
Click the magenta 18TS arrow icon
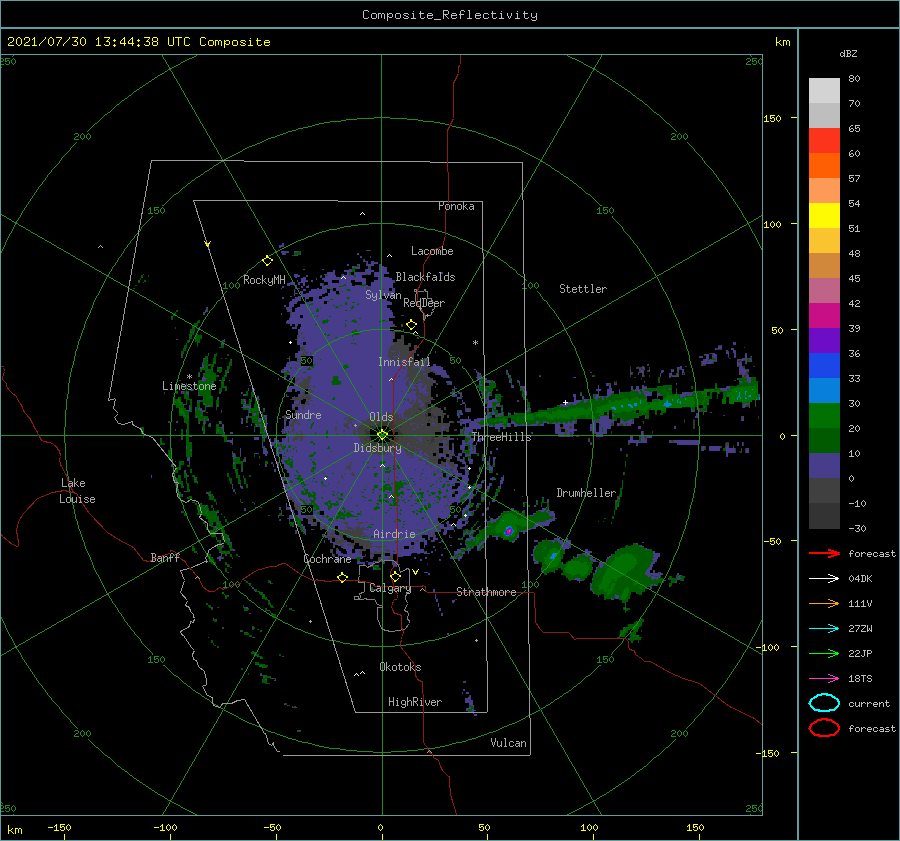click(824, 679)
